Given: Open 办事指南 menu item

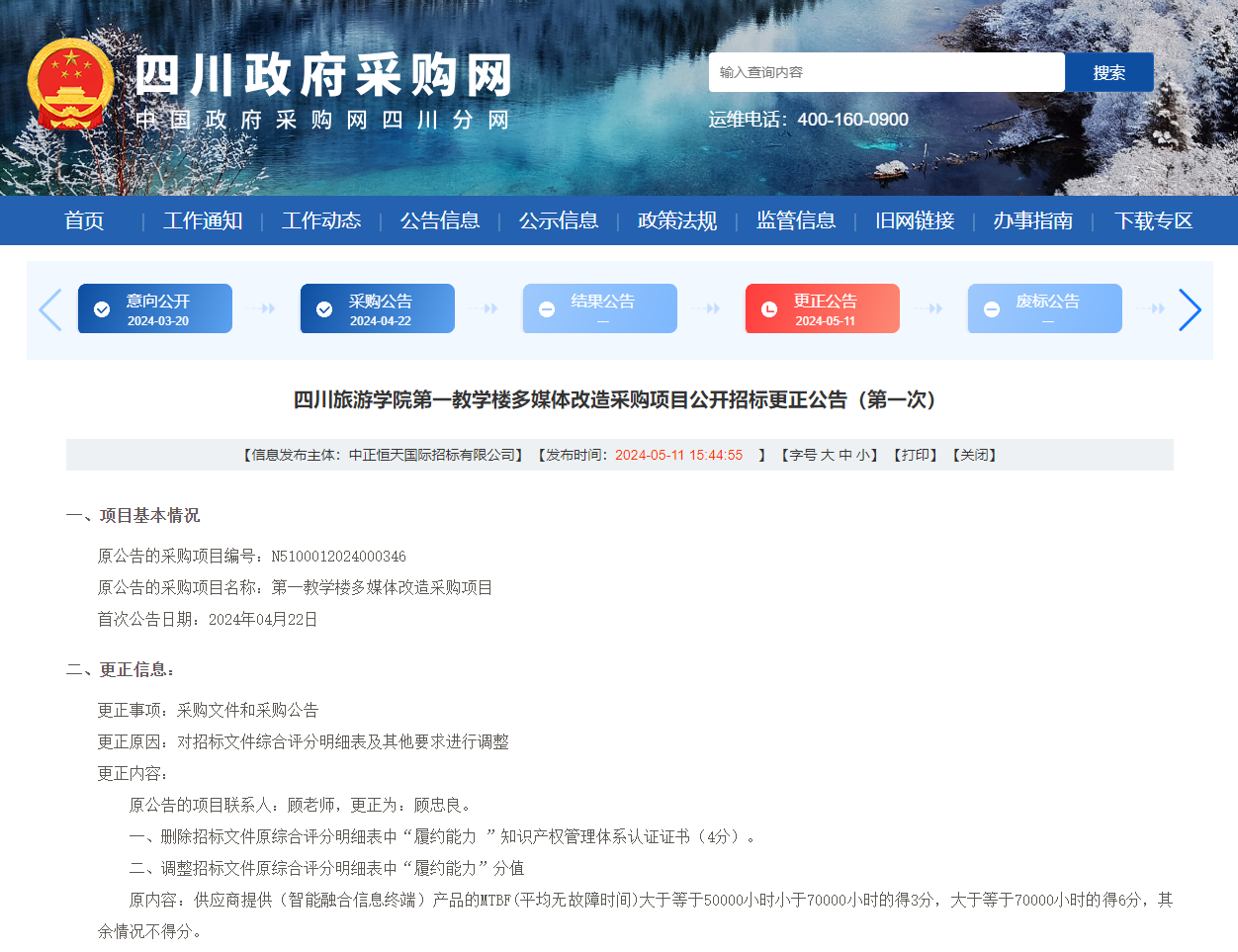Looking at the screenshot, I should 1033,220.
